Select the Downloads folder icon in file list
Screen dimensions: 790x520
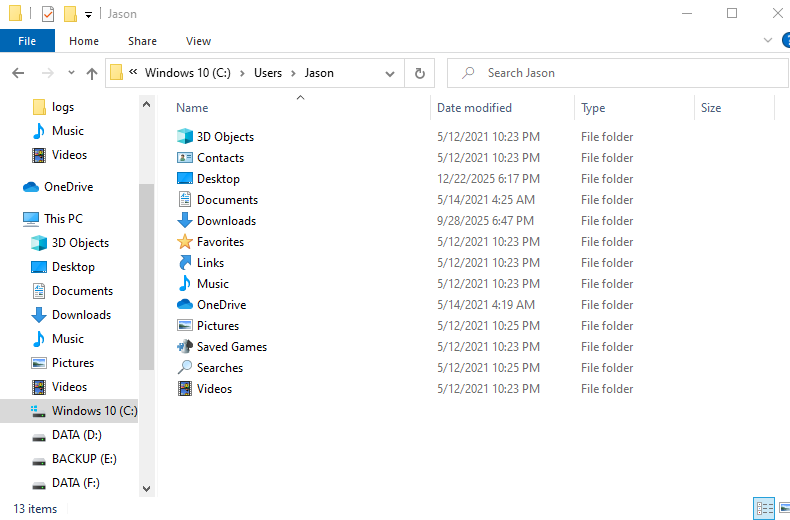coord(185,220)
